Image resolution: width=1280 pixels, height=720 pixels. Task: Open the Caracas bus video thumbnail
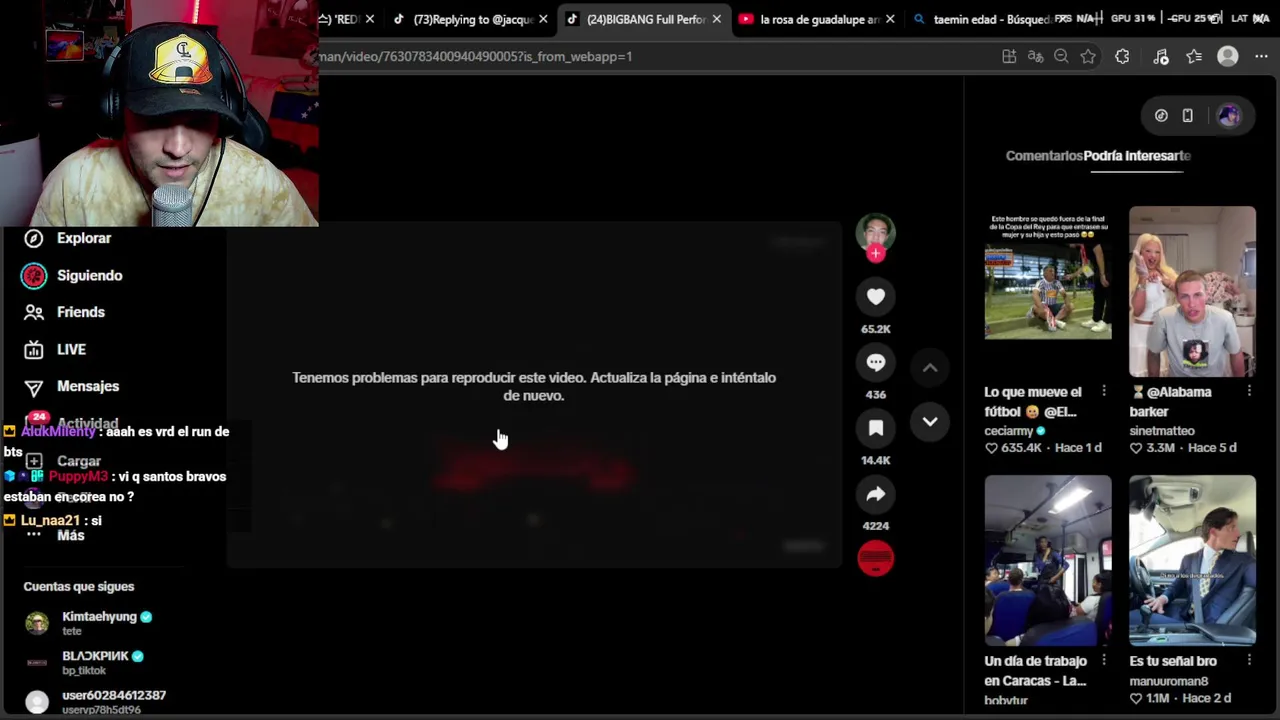click(x=1048, y=561)
